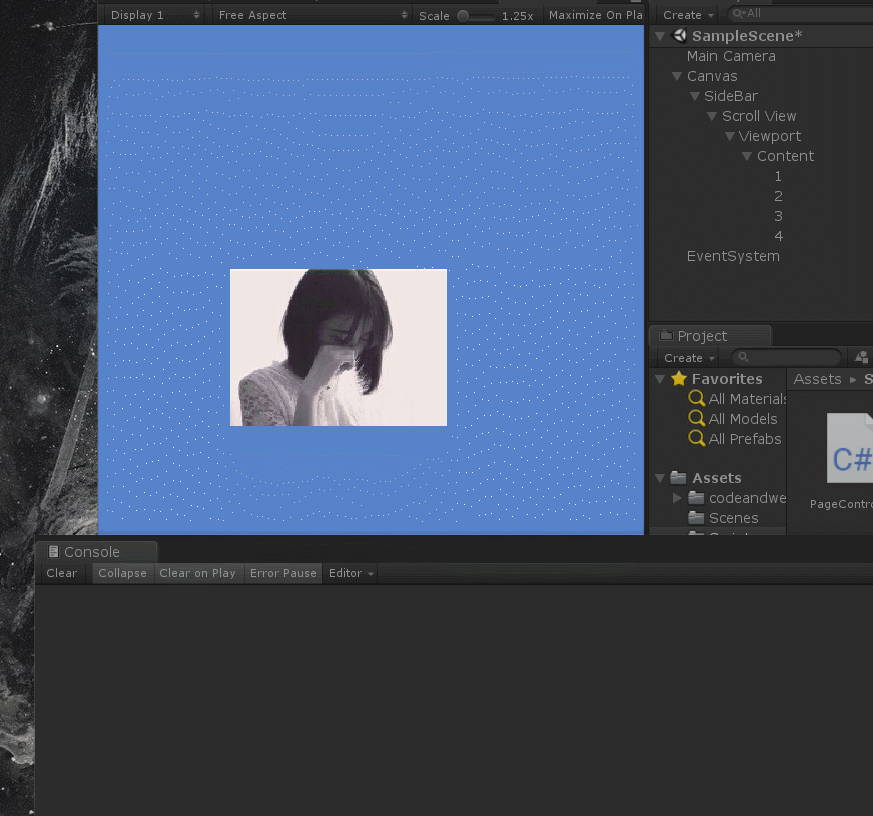
Task: Select the PageController C# script thumbnail
Action: (849, 448)
